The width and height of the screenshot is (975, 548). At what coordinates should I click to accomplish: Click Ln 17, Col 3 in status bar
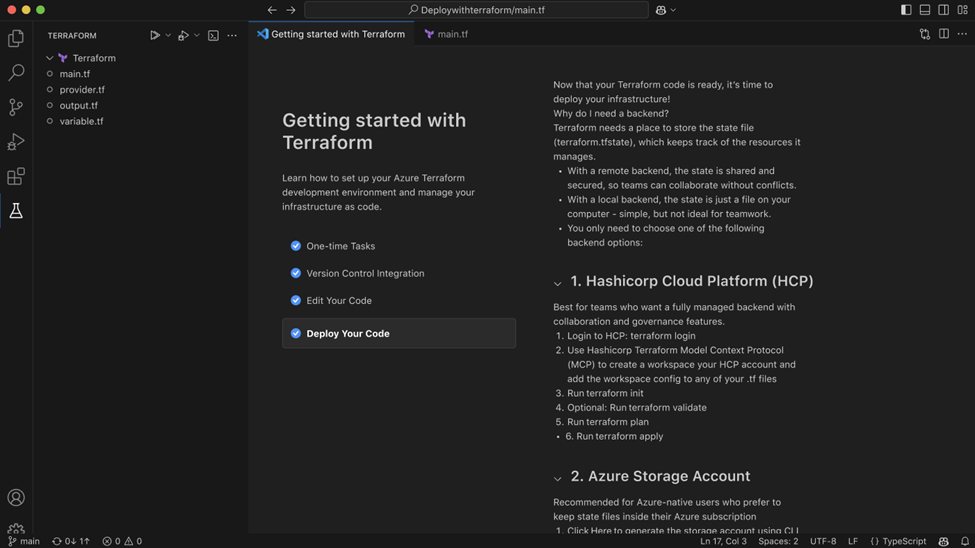pyautogui.click(x=723, y=541)
